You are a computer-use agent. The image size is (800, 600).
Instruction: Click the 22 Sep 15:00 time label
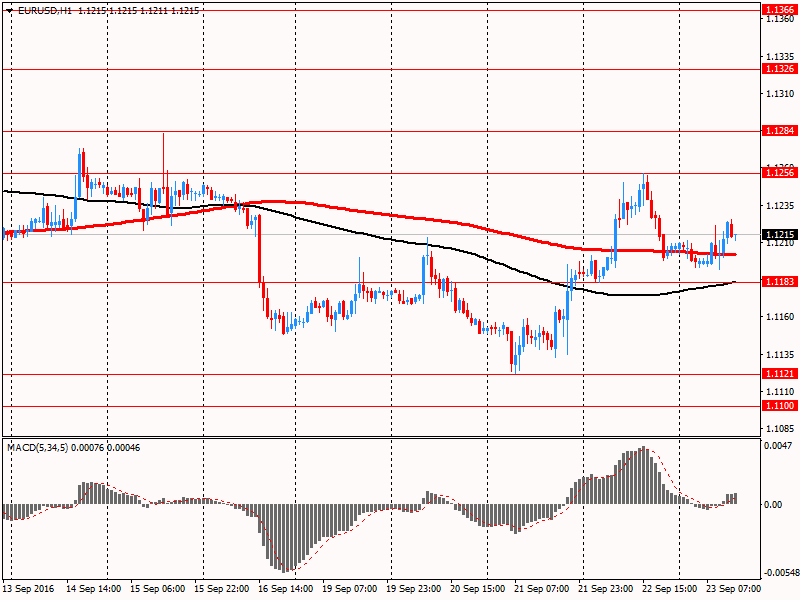670,588
